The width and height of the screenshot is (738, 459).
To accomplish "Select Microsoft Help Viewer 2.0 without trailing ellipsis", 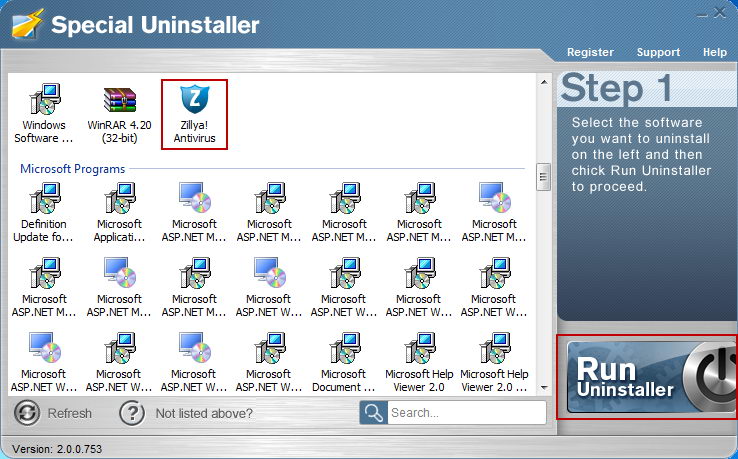I will pyautogui.click(x=419, y=363).
